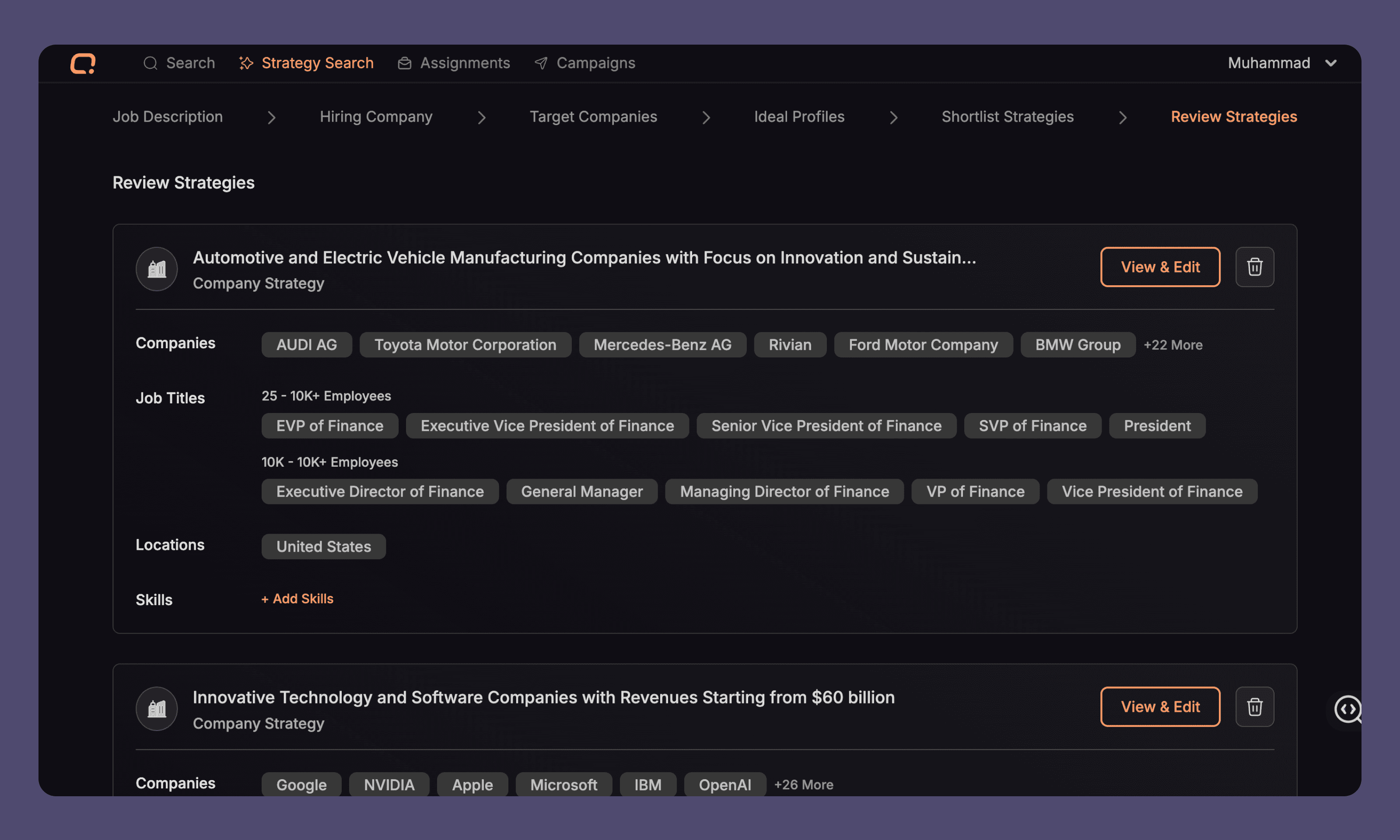Click the Senior Vice President of Finance chip

(826, 426)
